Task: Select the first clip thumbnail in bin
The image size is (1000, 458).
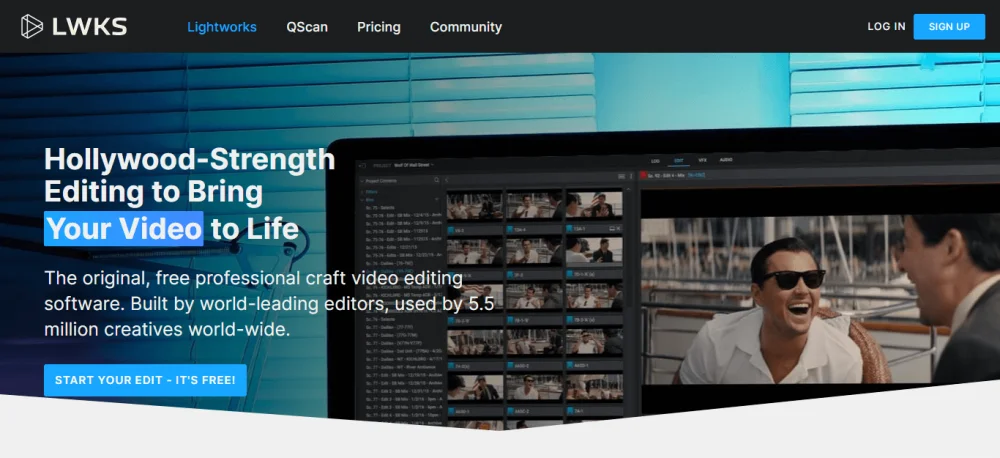Action: pyautogui.click(x=474, y=205)
